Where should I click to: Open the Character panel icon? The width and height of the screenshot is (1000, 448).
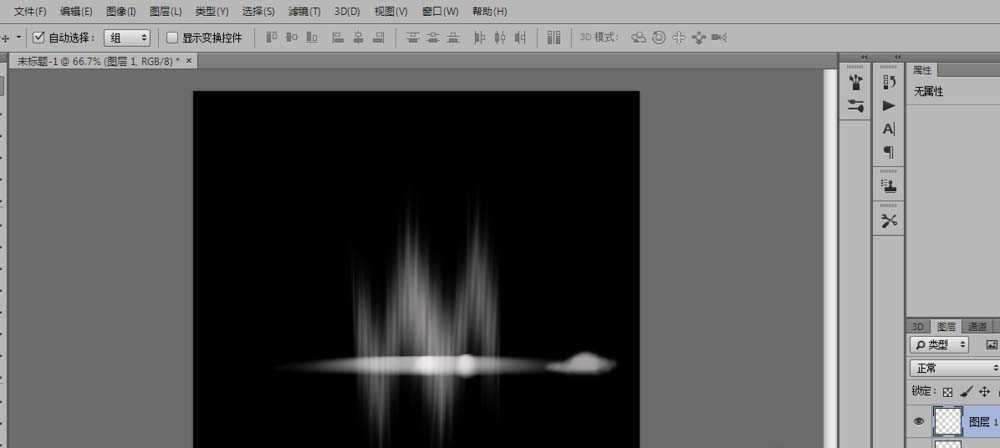click(x=889, y=129)
